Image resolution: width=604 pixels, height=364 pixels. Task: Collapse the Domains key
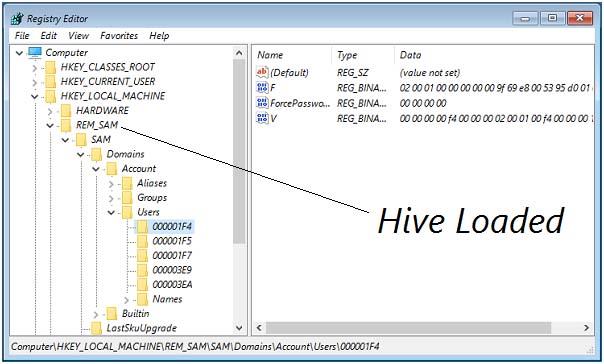pyautogui.click(x=81, y=154)
